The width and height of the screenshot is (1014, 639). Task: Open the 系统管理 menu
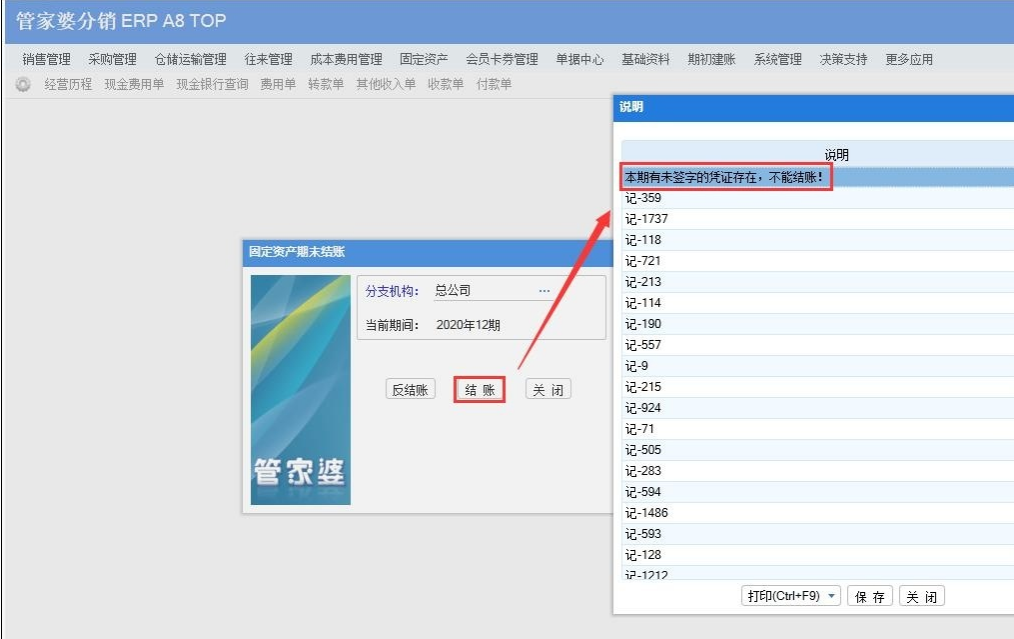[777, 60]
